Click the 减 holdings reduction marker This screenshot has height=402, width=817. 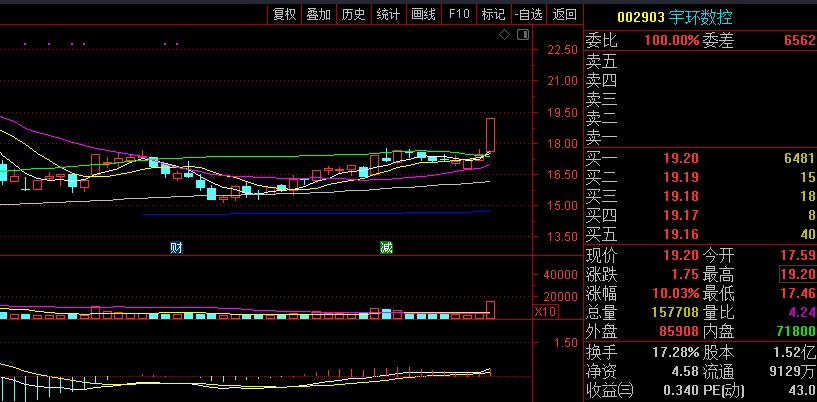click(386, 247)
